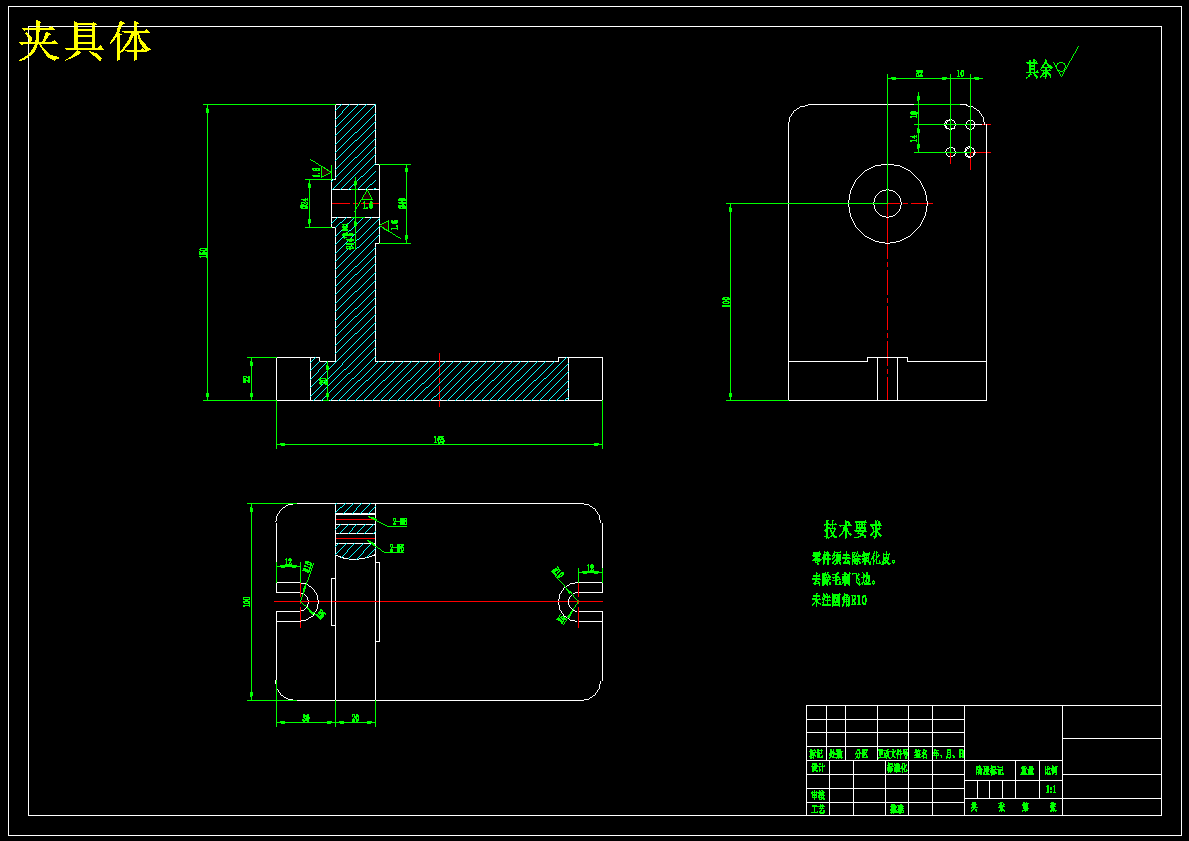The height and width of the screenshot is (841, 1189).
Task: Click the 10 hole spacing dimension at top right
Action: point(960,74)
